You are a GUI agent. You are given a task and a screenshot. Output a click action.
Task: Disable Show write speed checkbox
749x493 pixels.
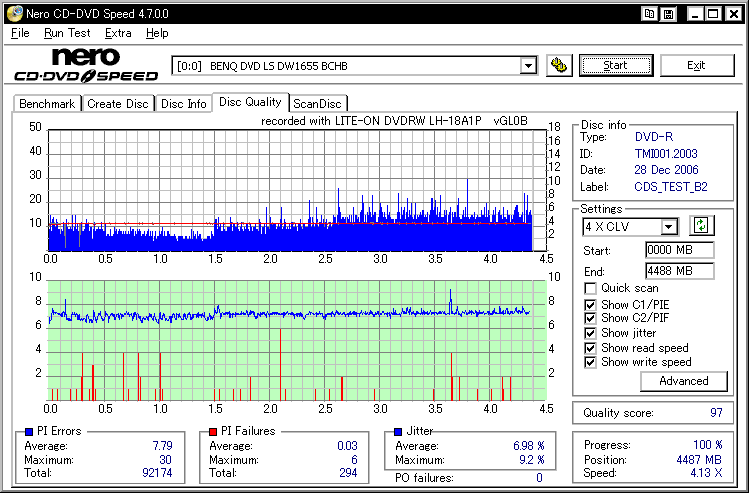point(590,362)
